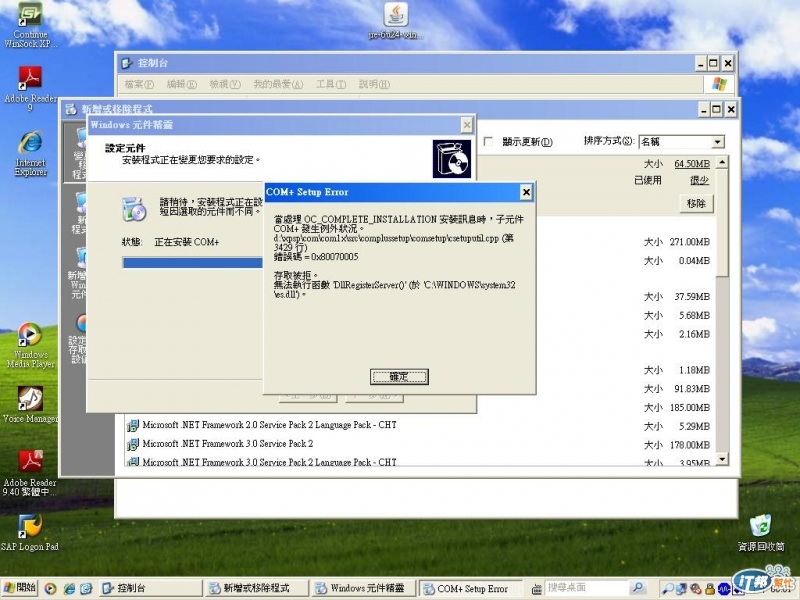The width and height of the screenshot is (800, 600).
Task: Open the 我的最愛(A) menu in 控制台 window
Action: click(278, 84)
